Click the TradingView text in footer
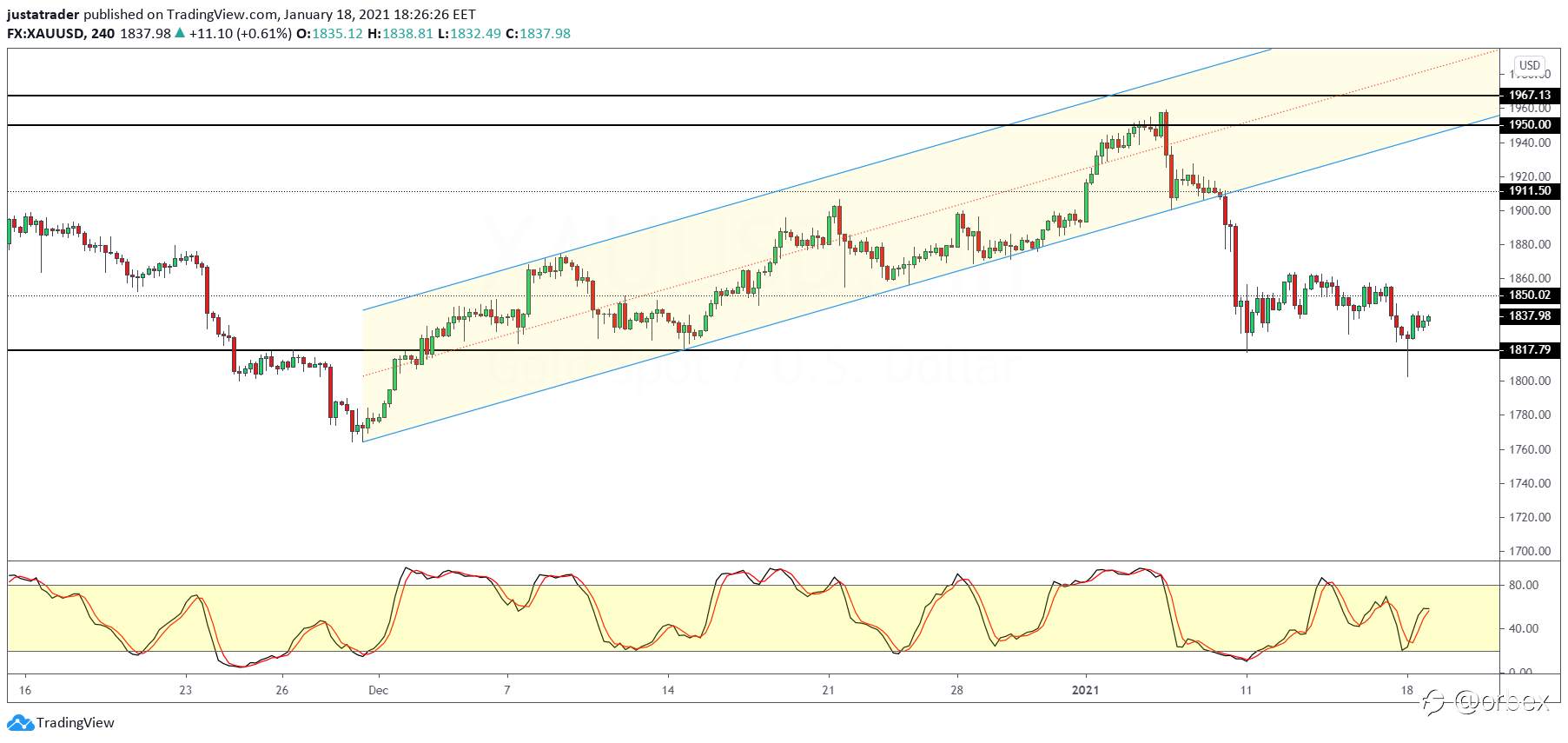 (x=76, y=723)
